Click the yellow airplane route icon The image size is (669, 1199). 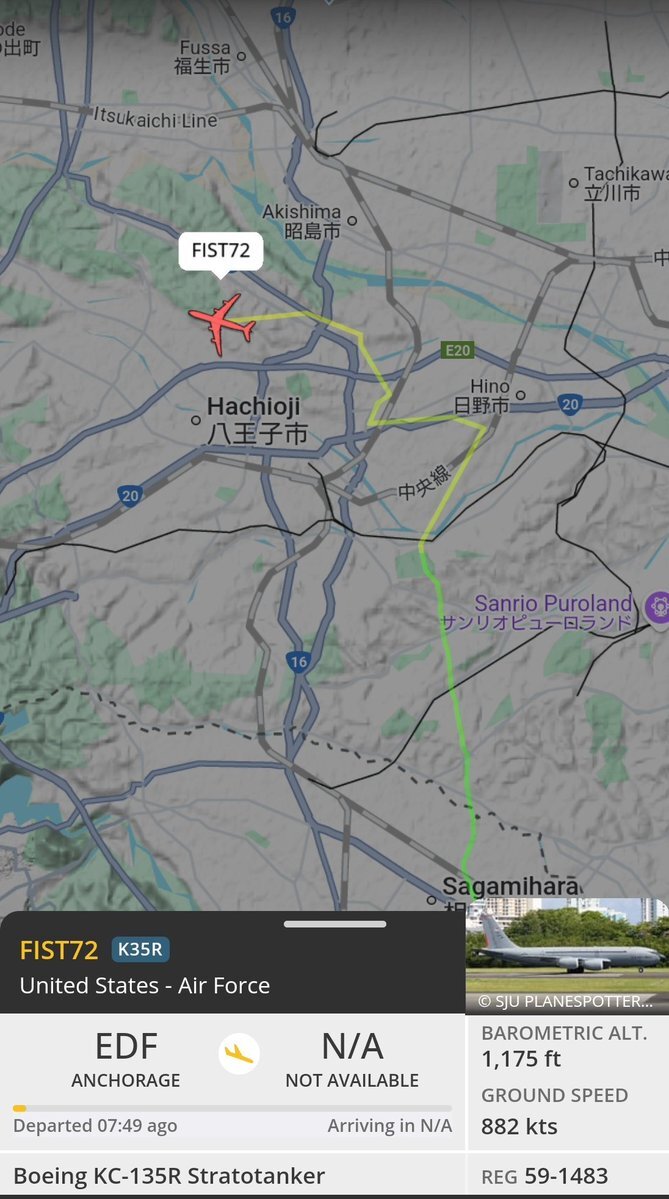[x=239, y=1054]
